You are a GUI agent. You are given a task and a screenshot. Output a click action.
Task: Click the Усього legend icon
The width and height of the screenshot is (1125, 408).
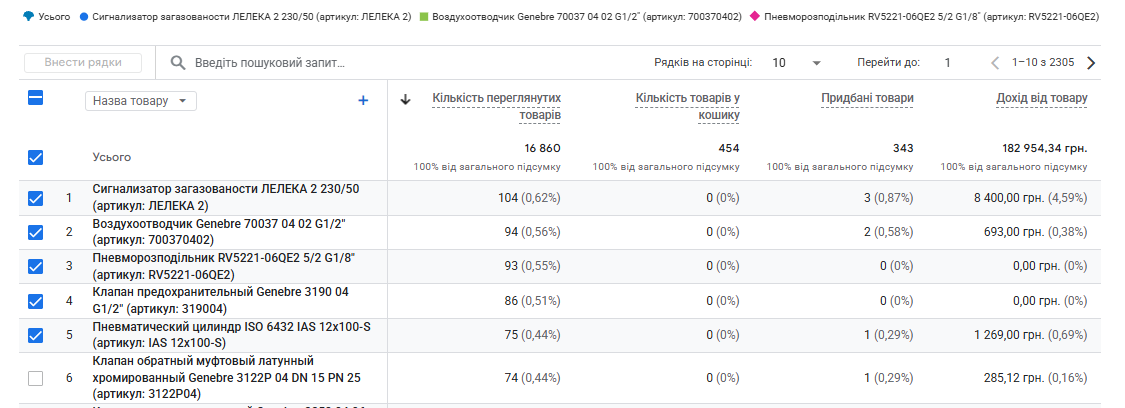click(x=27, y=16)
